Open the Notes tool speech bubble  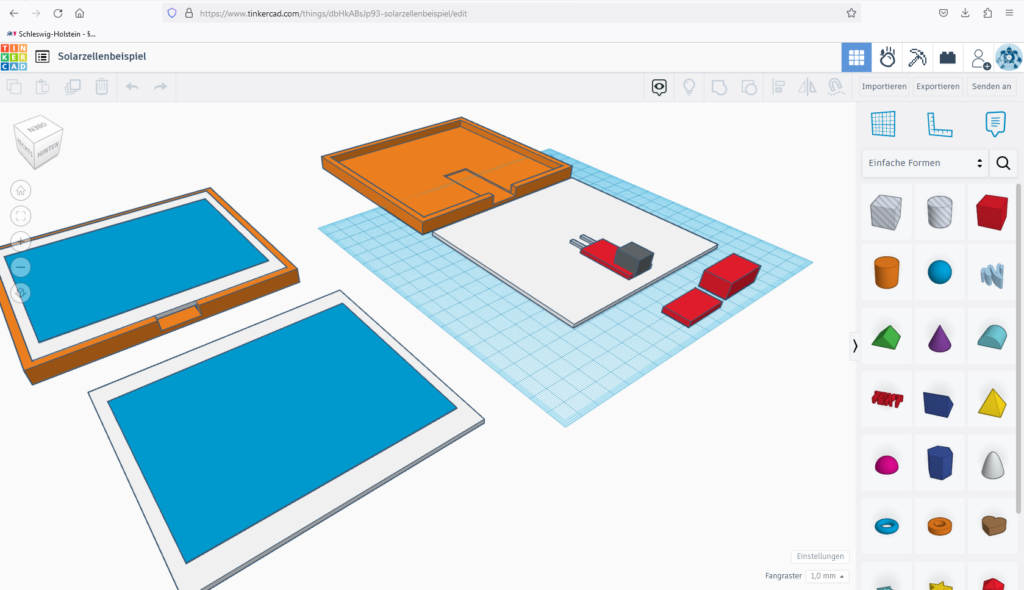995,124
